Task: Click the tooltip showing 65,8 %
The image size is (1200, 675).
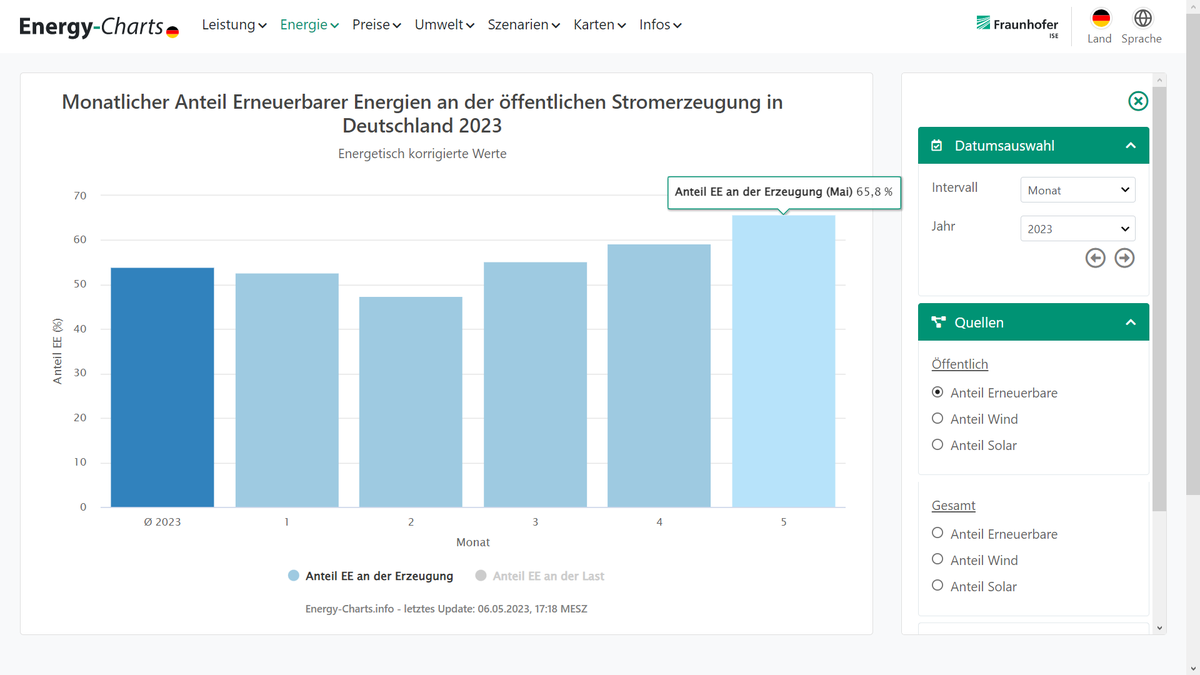Action: click(x=784, y=191)
